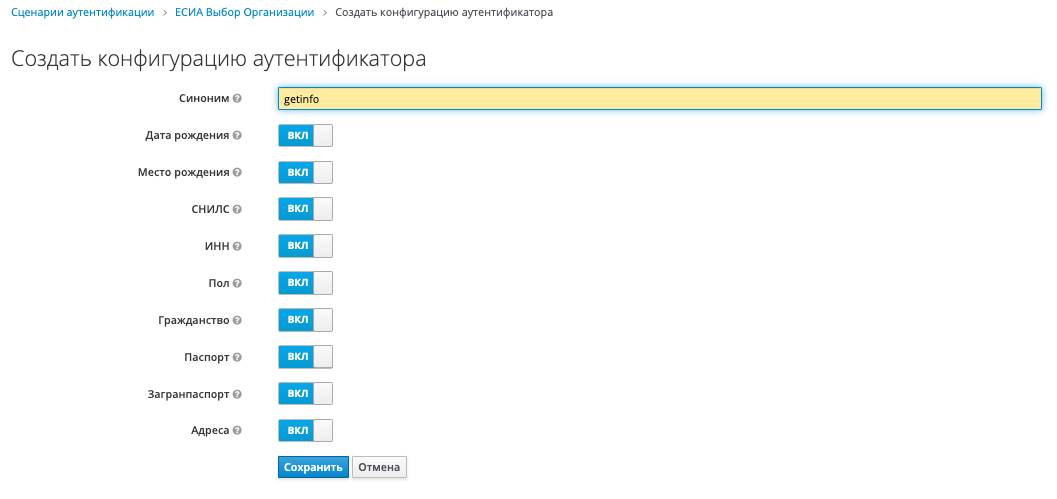Click the Место рождения label text
Screen dimensions: 1057x499
pos(183,173)
